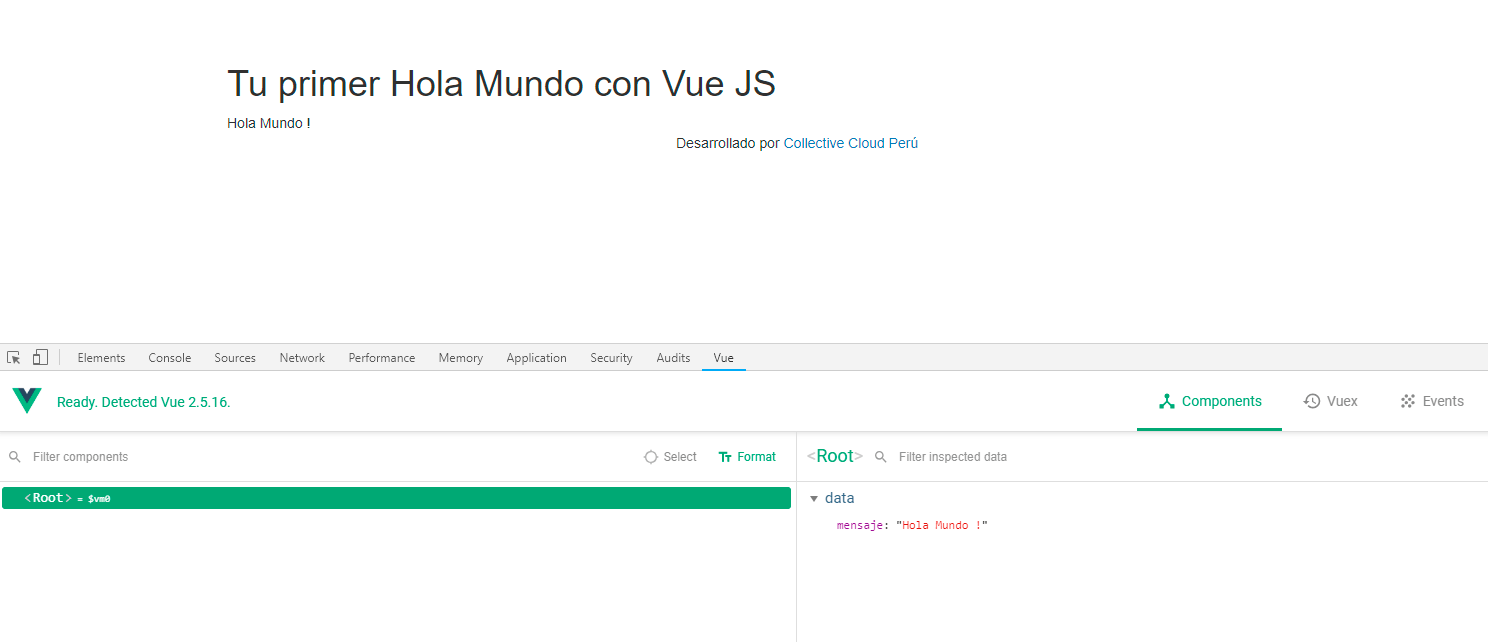The width and height of the screenshot is (1488, 642).
Task: Click the Vue logo in devtools
Action: pyautogui.click(x=27, y=401)
